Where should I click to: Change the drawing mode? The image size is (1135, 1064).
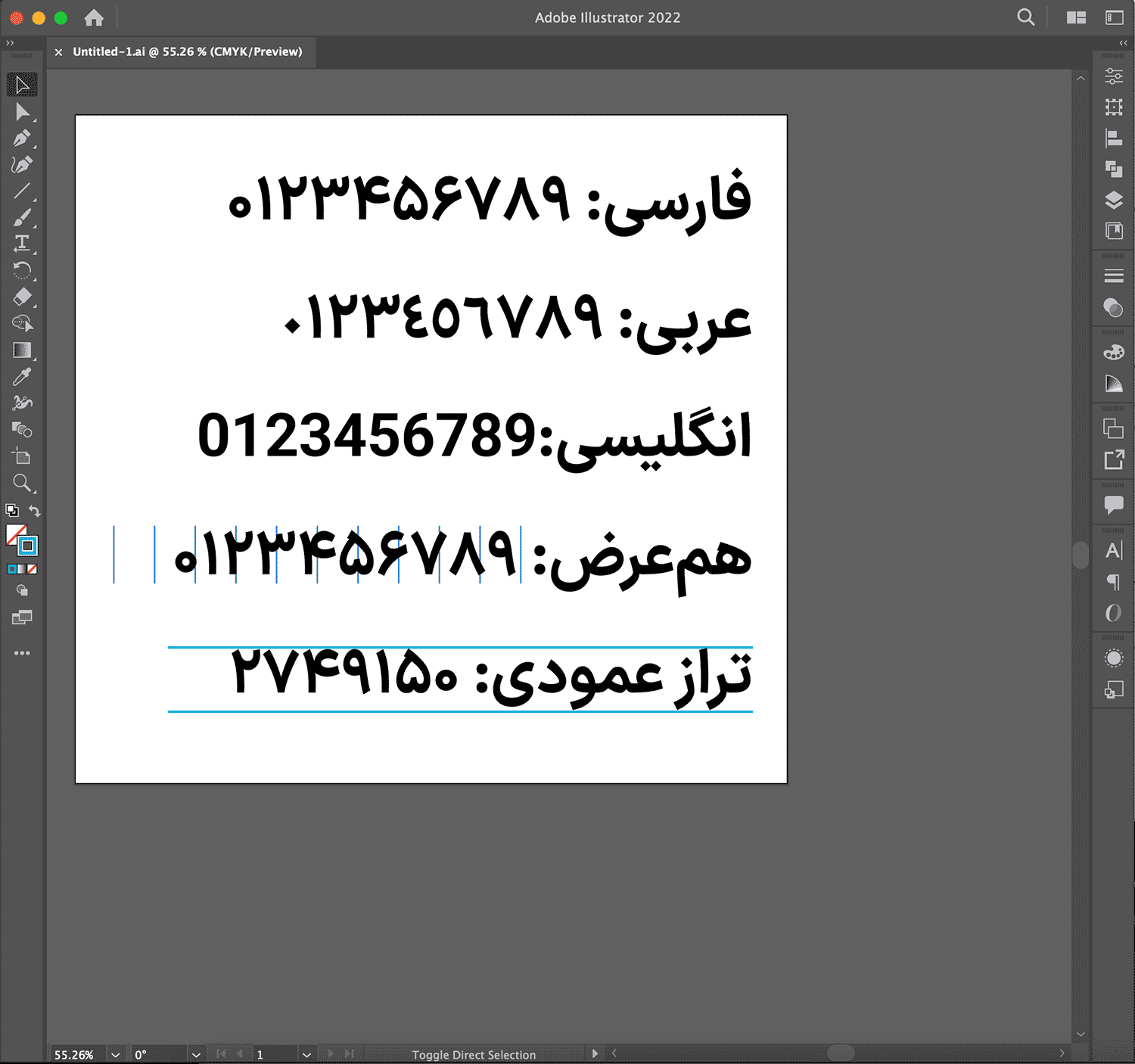click(22, 591)
